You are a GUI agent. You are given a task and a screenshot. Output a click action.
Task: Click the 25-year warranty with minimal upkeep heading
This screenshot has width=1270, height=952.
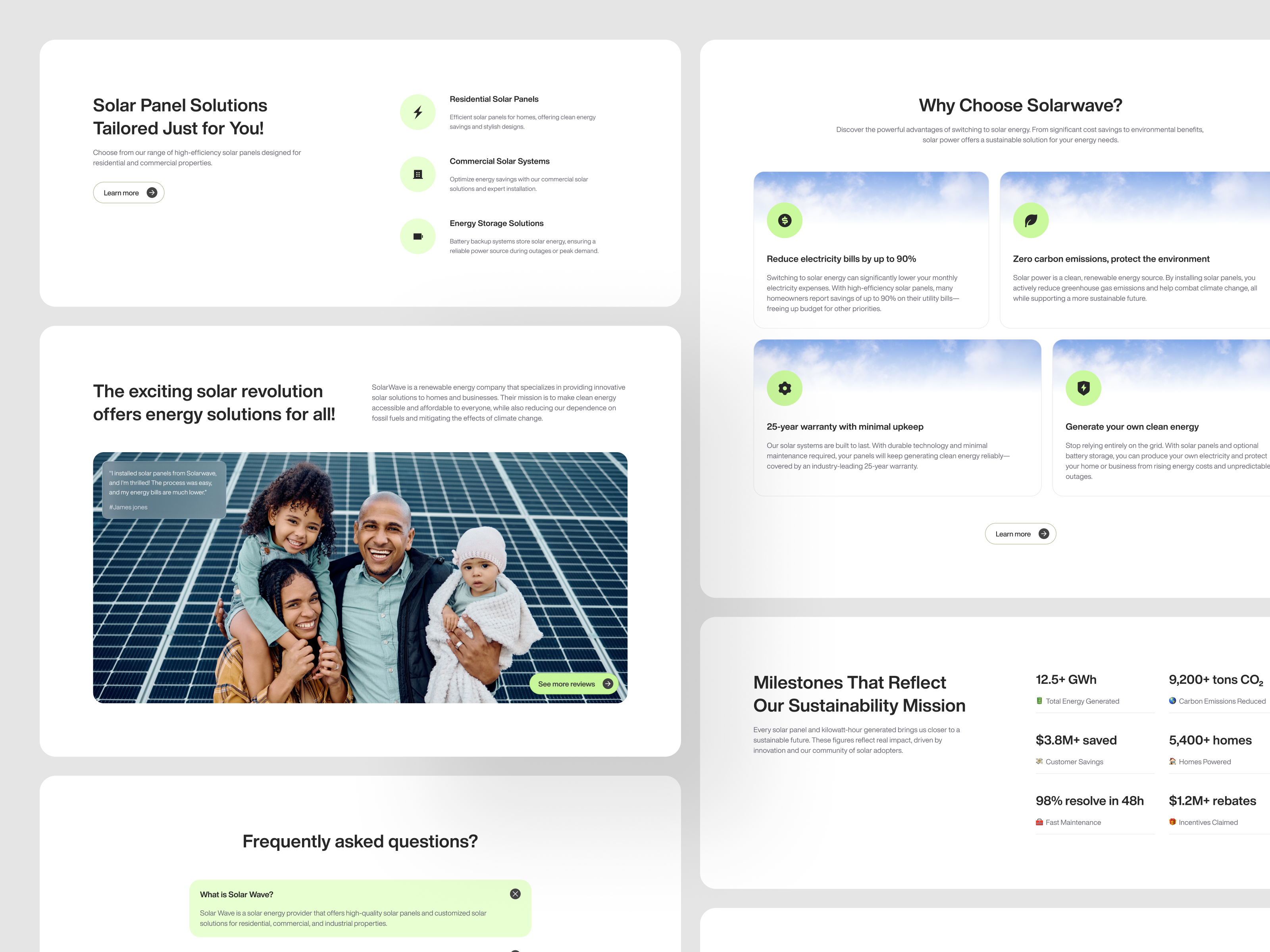click(x=845, y=426)
